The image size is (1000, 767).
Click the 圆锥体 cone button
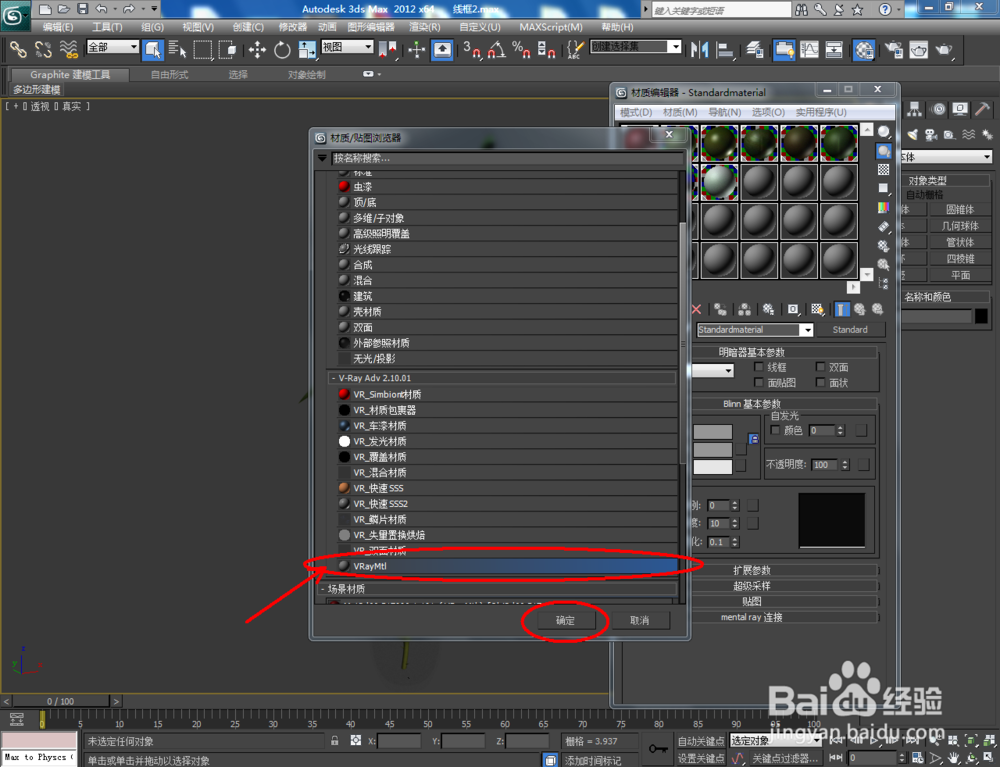coord(960,209)
